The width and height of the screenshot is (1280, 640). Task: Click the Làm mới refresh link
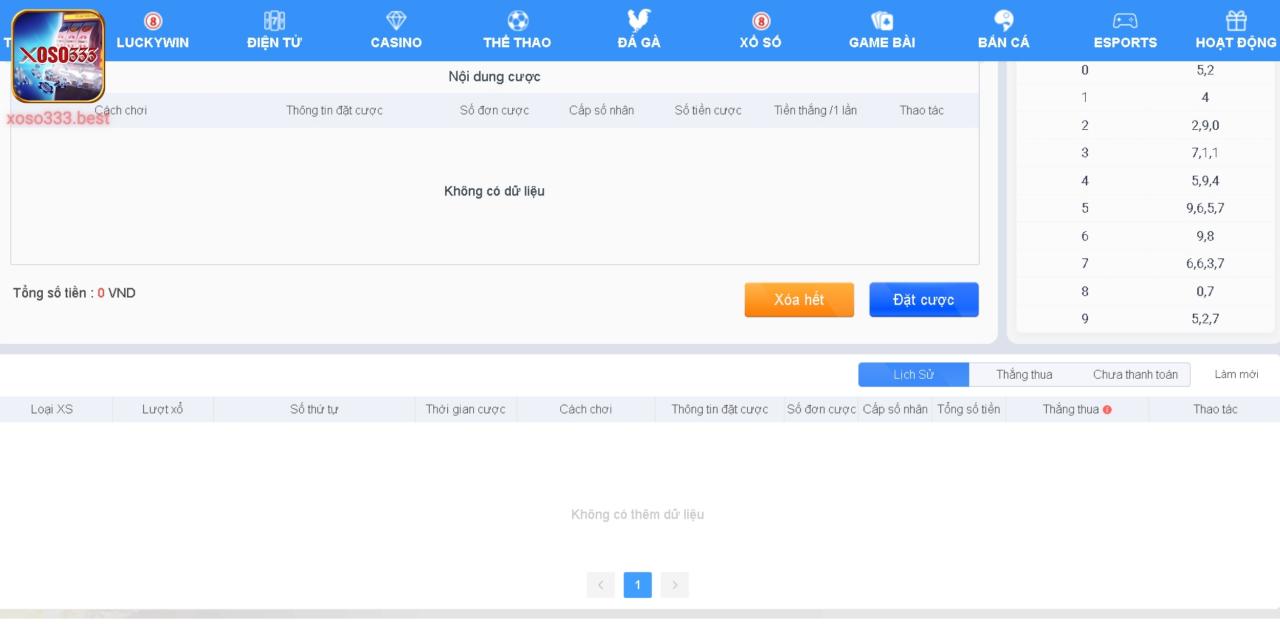pyautogui.click(x=1236, y=375)
